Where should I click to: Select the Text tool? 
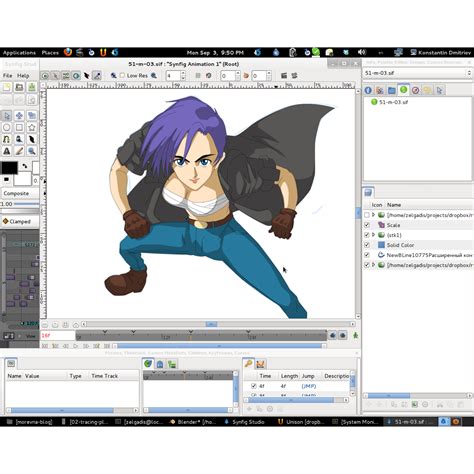7,151
